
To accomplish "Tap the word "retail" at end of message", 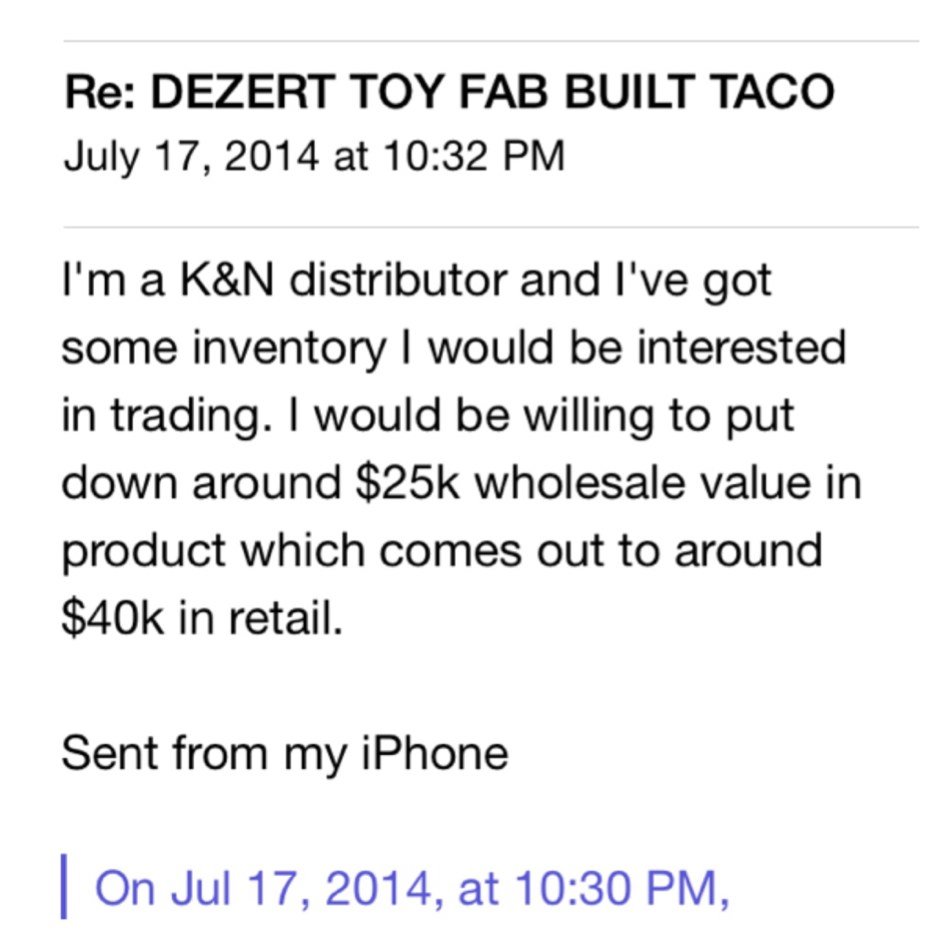I will (287, 619).
